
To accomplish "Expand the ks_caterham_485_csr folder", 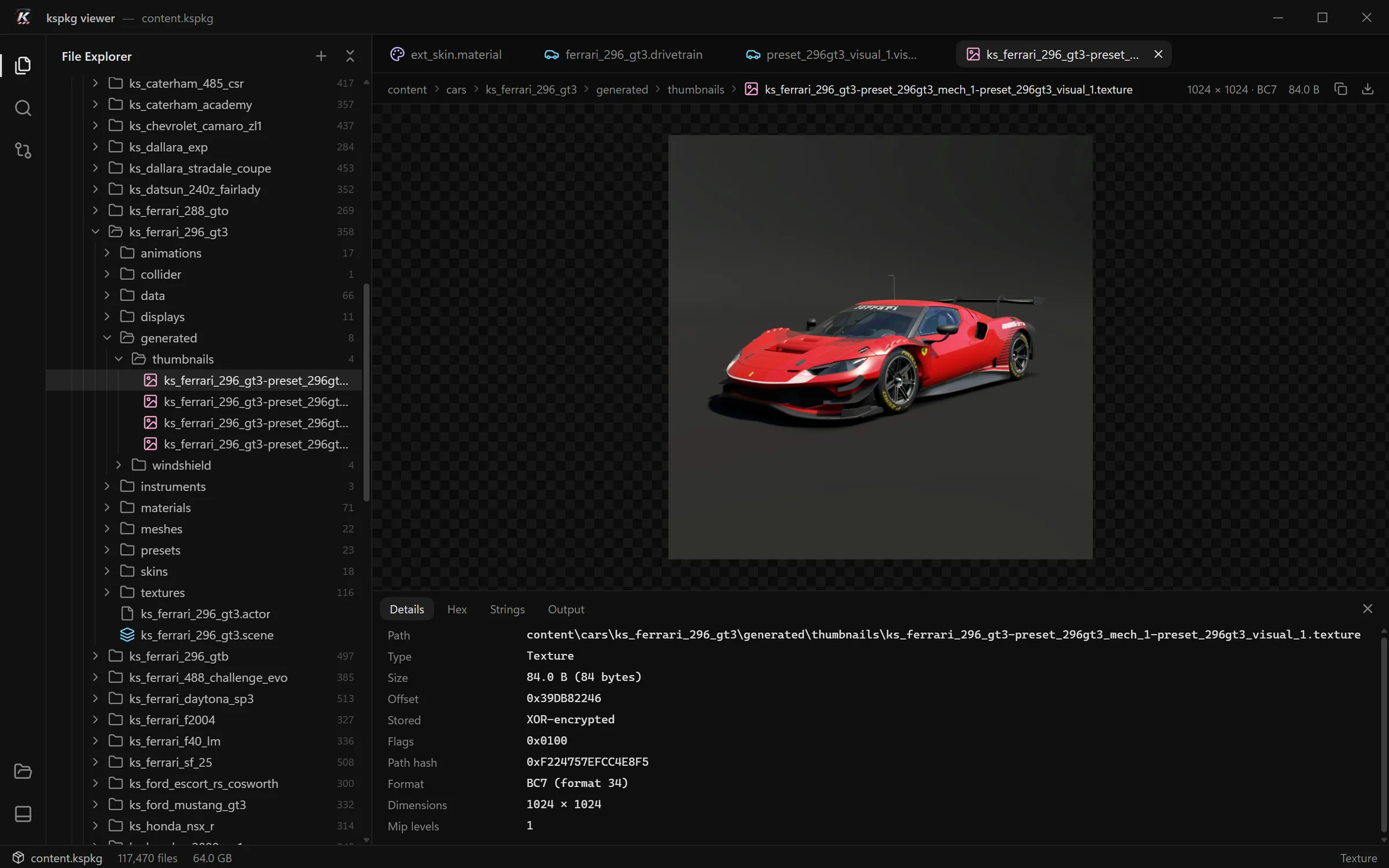I will click(95, 83).
